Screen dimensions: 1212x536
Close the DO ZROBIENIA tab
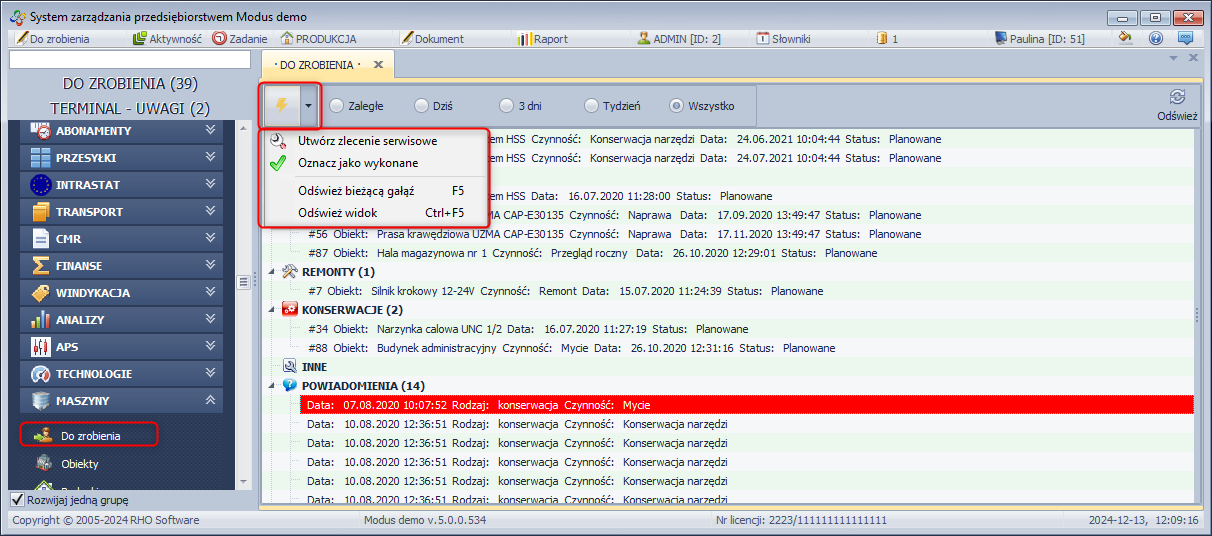[x=378, y=65]
